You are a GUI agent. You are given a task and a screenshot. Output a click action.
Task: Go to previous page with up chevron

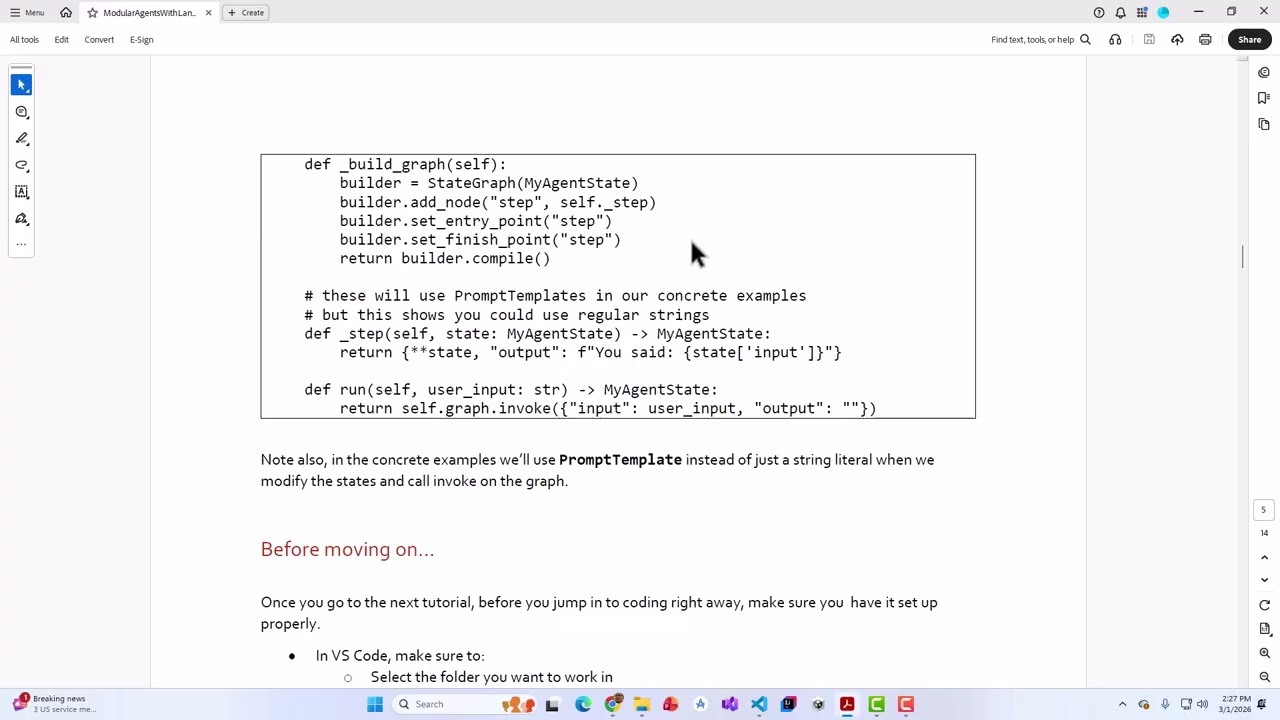tap(1264, 558)
